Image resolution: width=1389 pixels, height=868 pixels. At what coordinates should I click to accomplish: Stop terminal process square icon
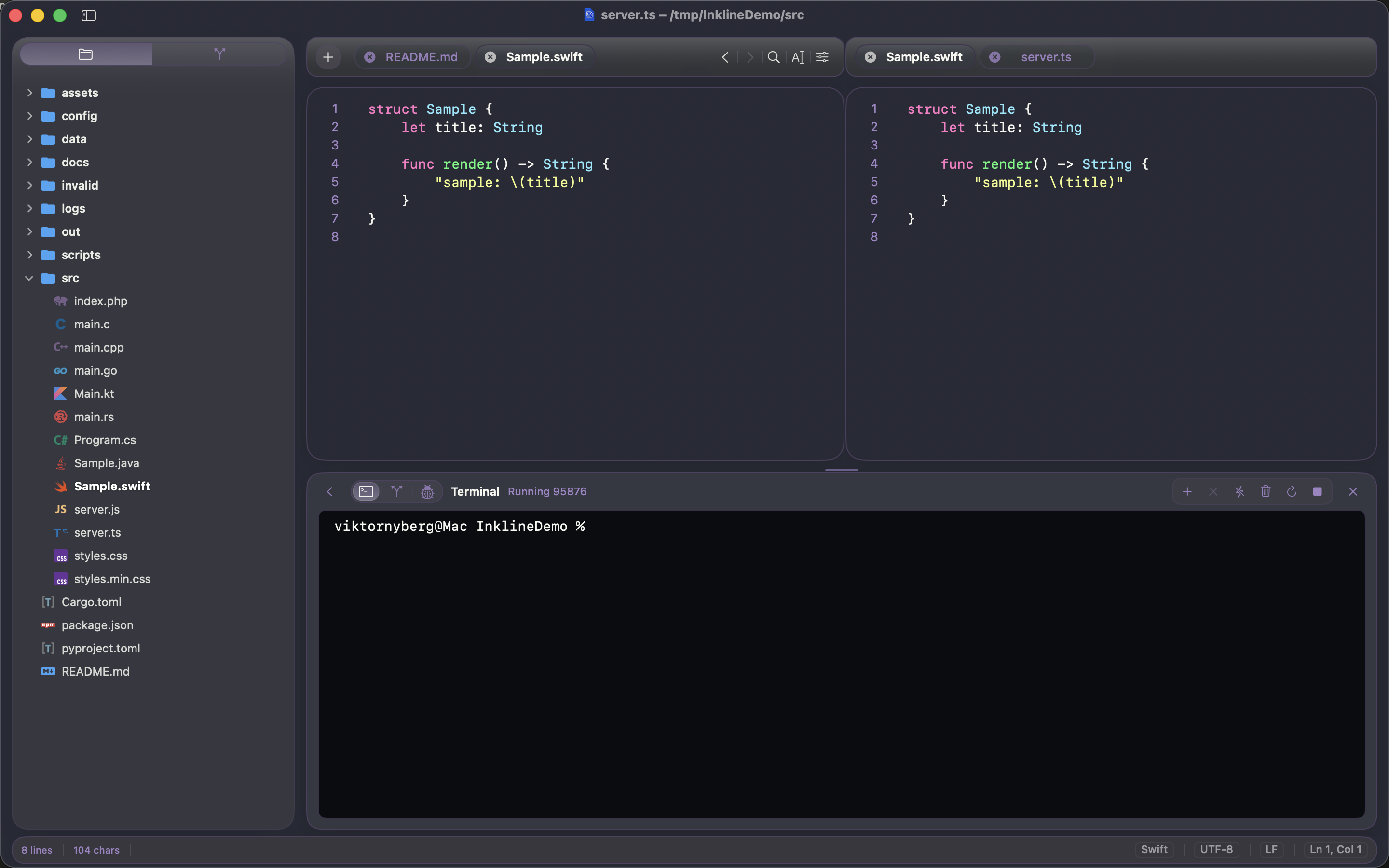coord(1317,492)
